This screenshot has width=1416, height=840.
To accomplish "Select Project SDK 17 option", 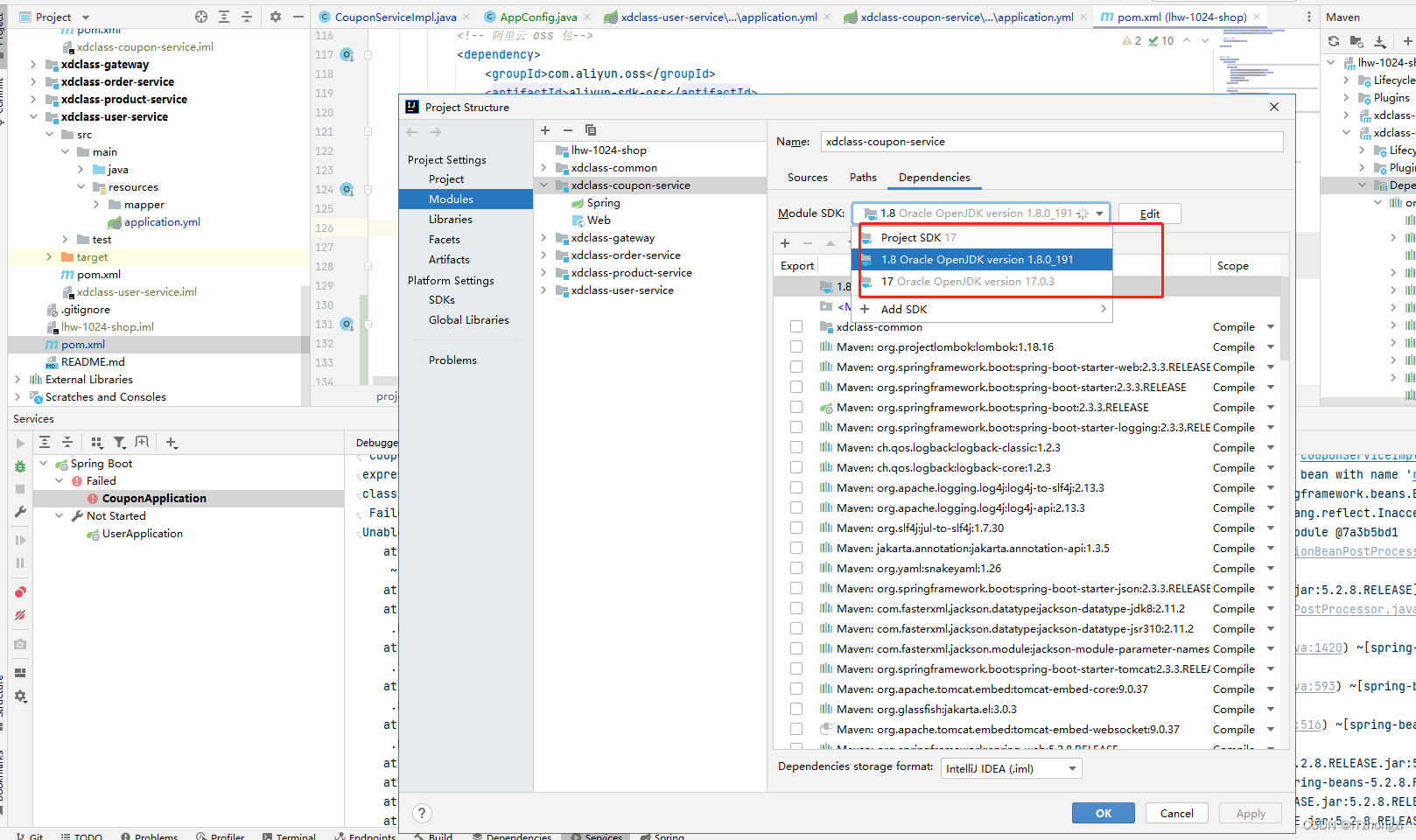I will [x=981, y=237].
